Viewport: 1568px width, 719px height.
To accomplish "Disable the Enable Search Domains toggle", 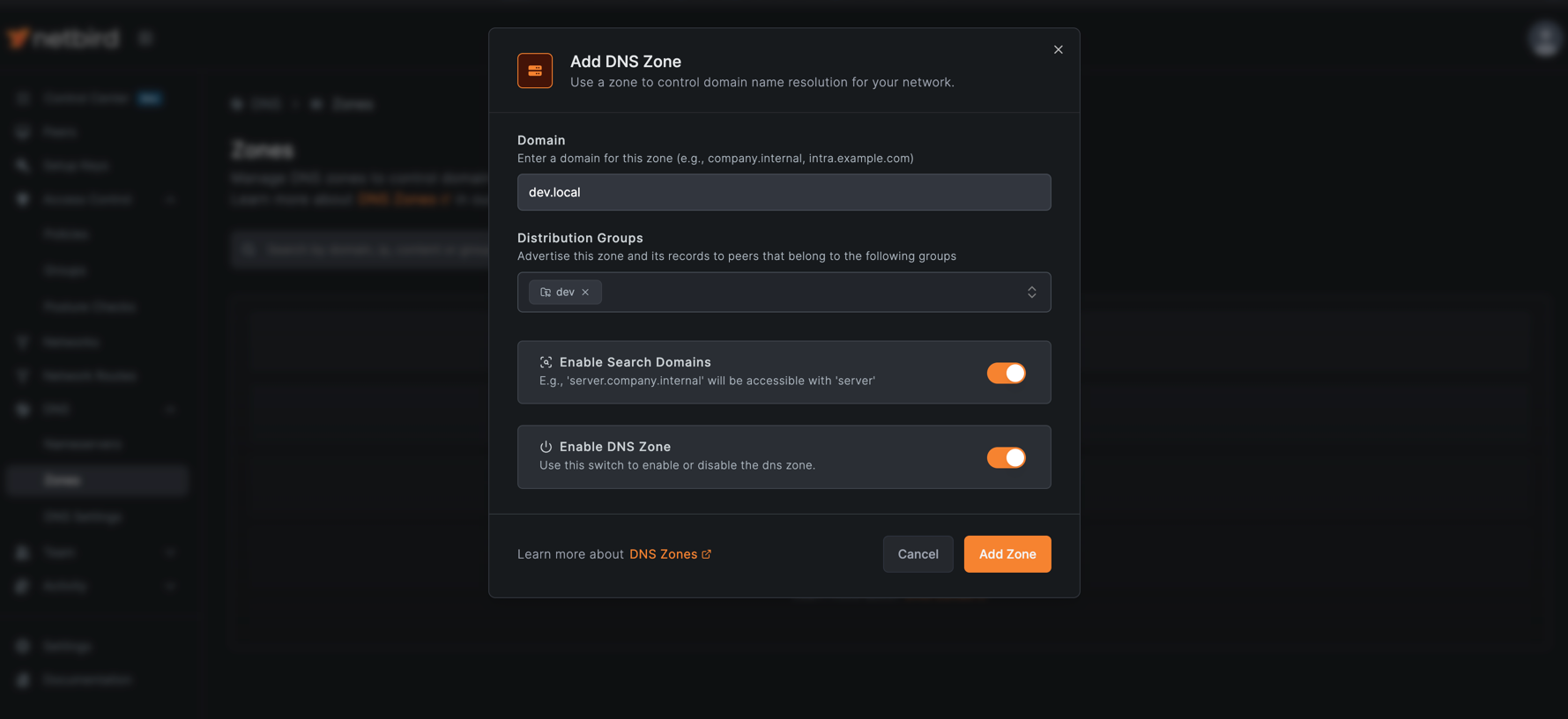I will point(1006,373).
